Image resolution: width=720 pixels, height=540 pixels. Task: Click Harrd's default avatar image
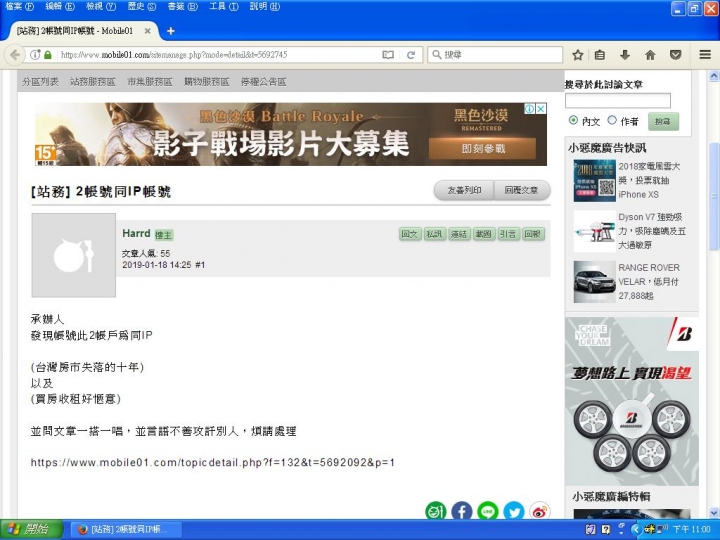[x=73, y=255]
